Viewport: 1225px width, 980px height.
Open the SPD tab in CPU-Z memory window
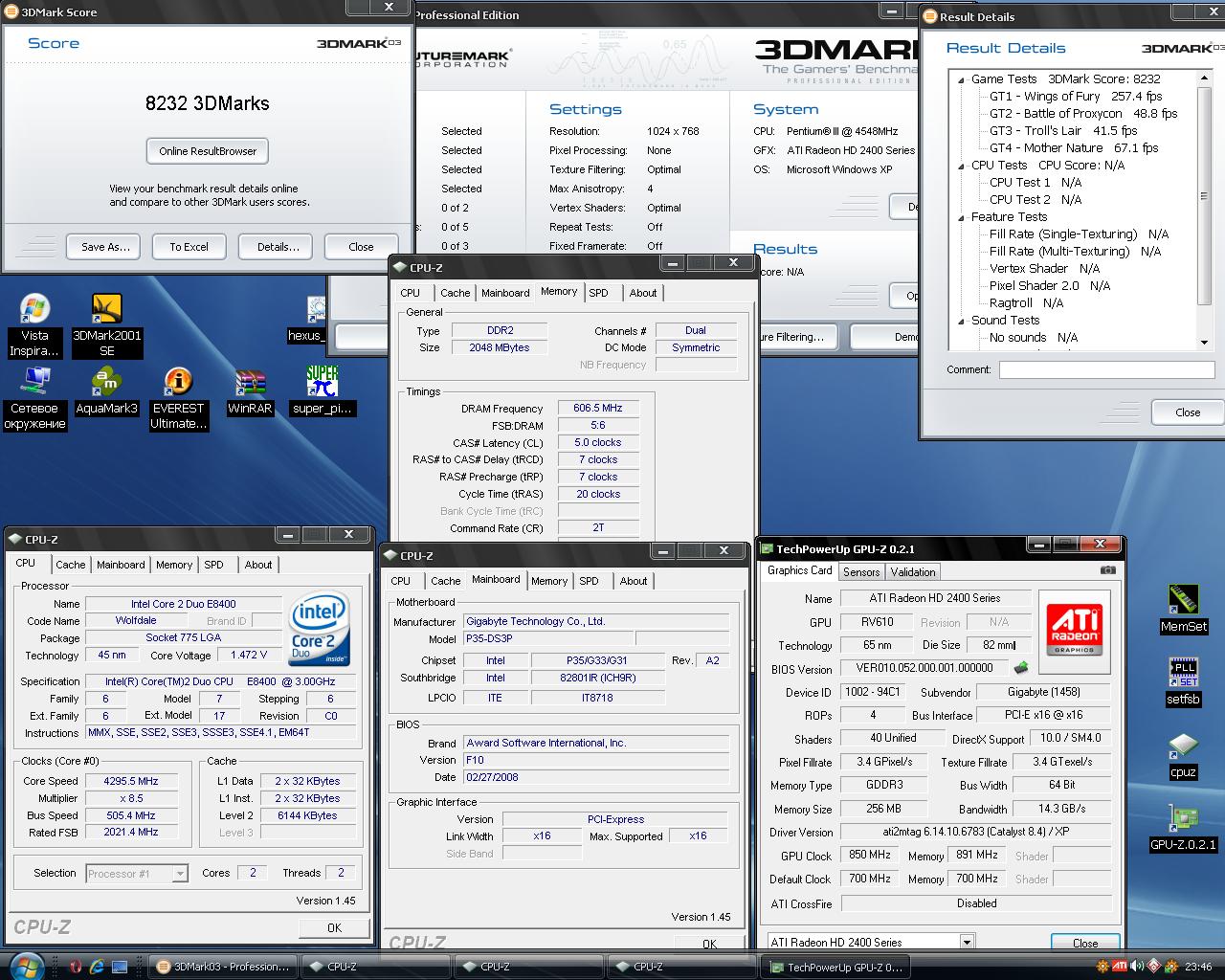pos(598,293)
